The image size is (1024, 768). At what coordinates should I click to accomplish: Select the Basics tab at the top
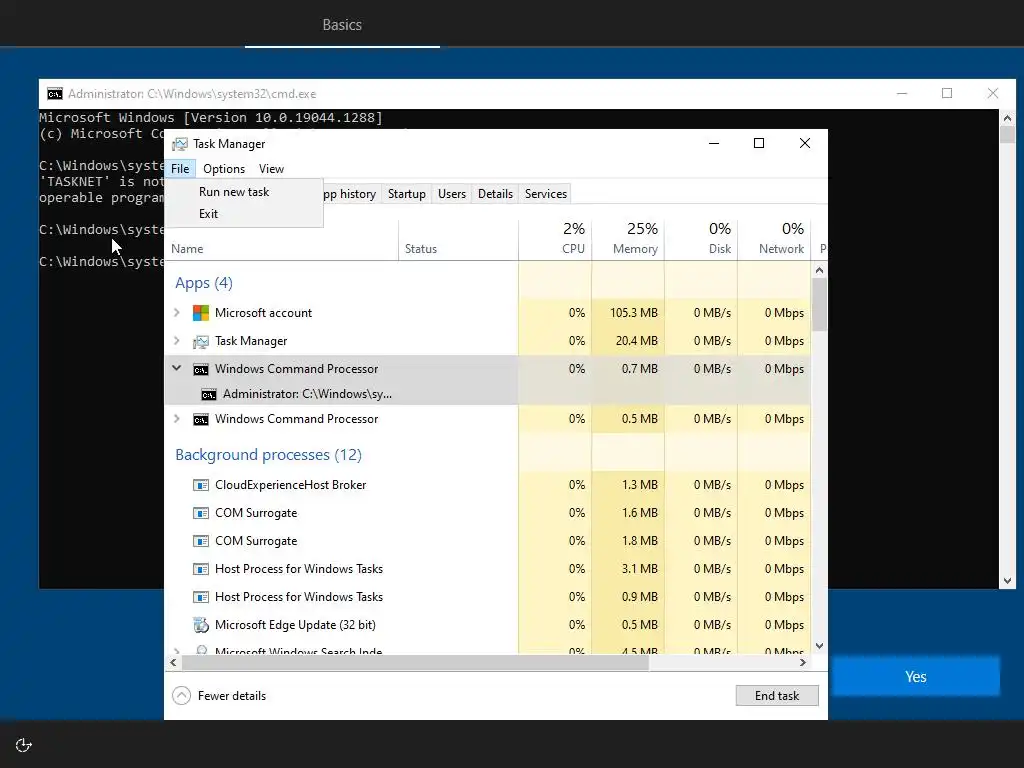342,25
